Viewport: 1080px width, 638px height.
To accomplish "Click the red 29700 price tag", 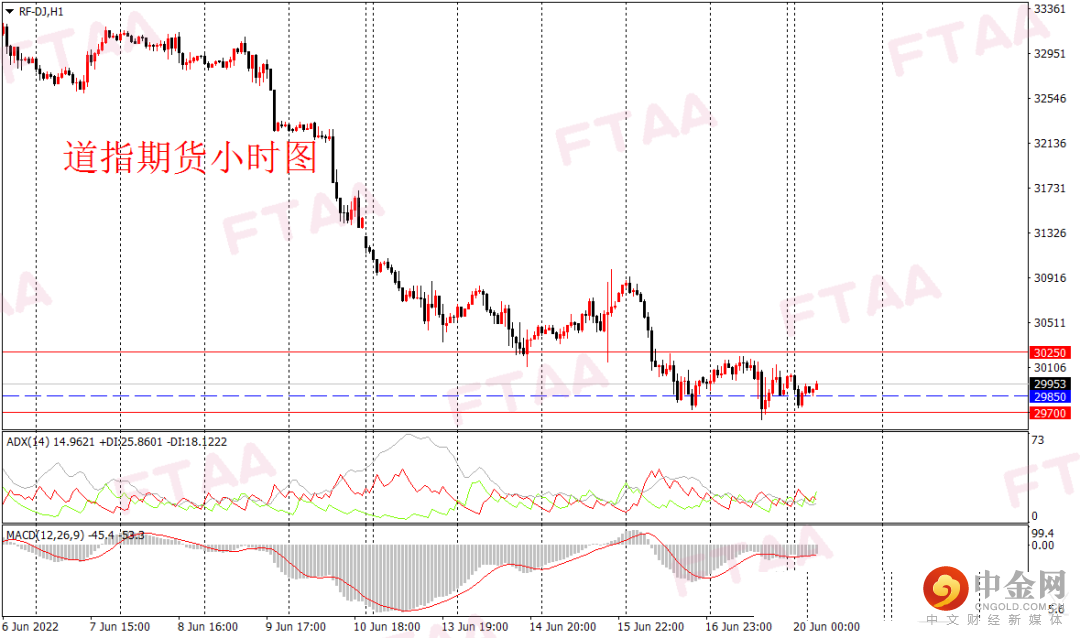I will coord(1051,412).
